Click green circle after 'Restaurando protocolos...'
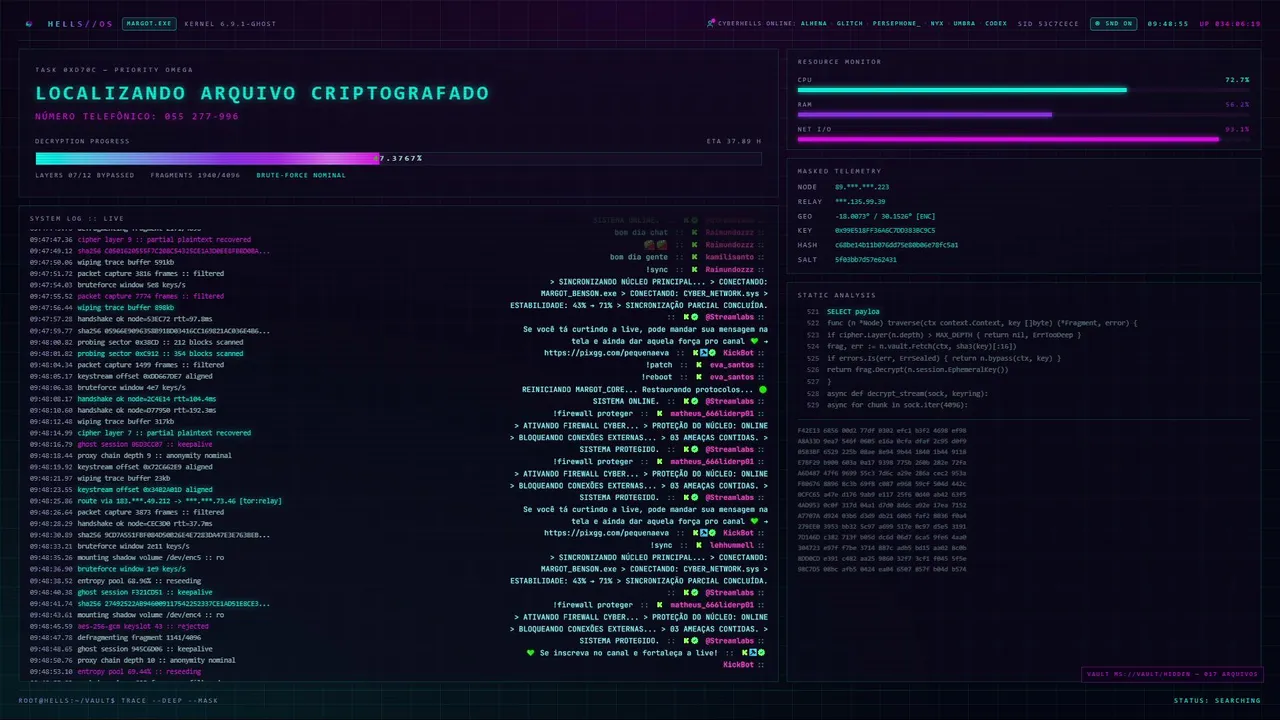 pyautogui.click(x=763, y=389)
